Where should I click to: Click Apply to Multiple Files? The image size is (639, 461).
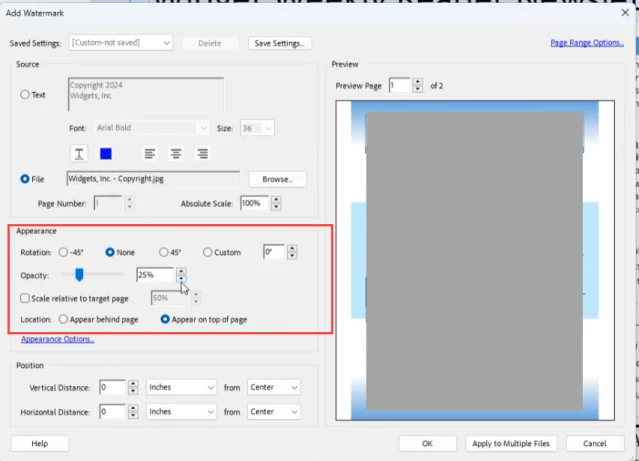511,443
